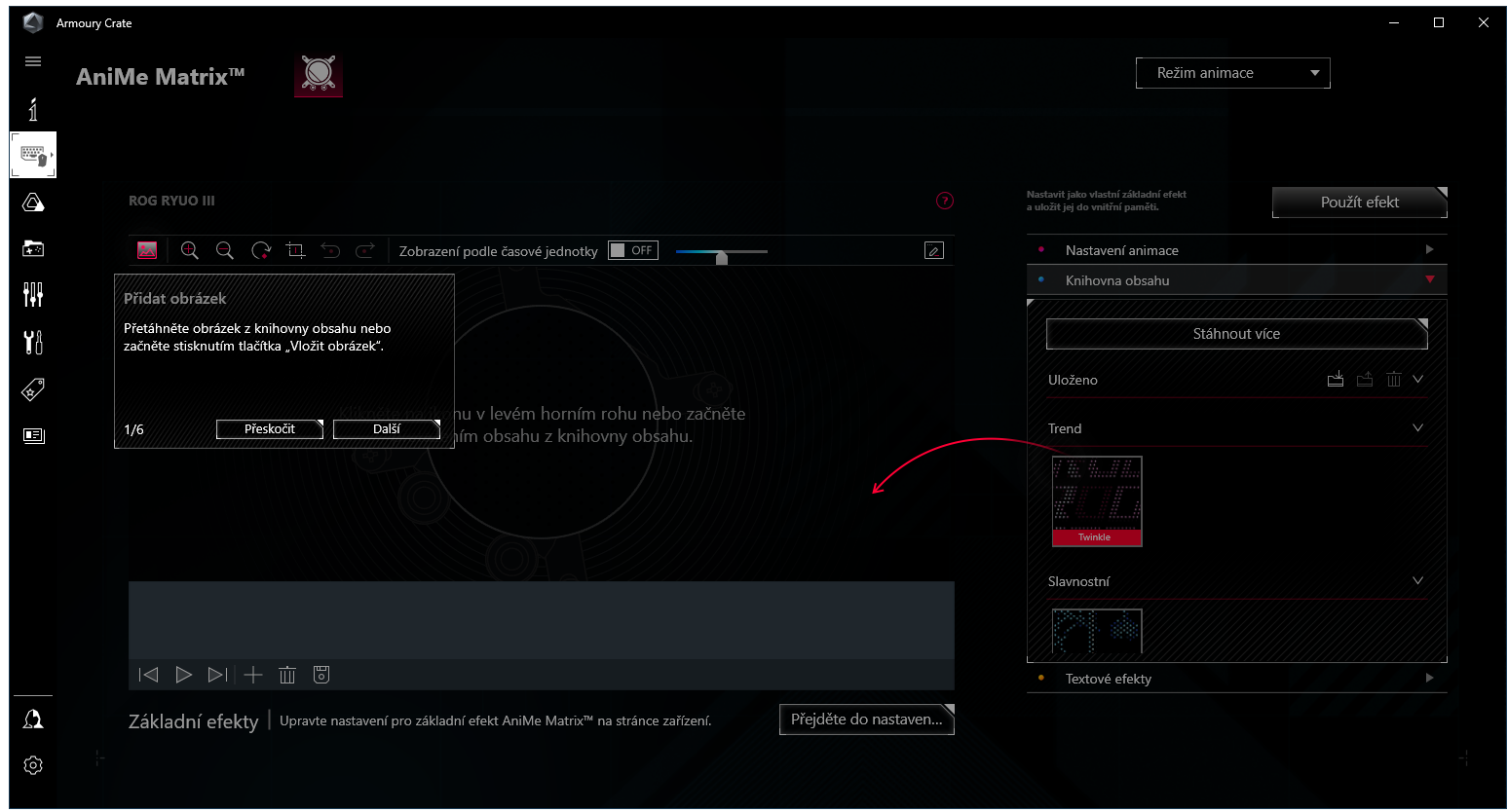The height and width of the screenshot is (812, 1508).
Task: Expand the Nastavení animace panel
Action: (x=1237, y=250)
